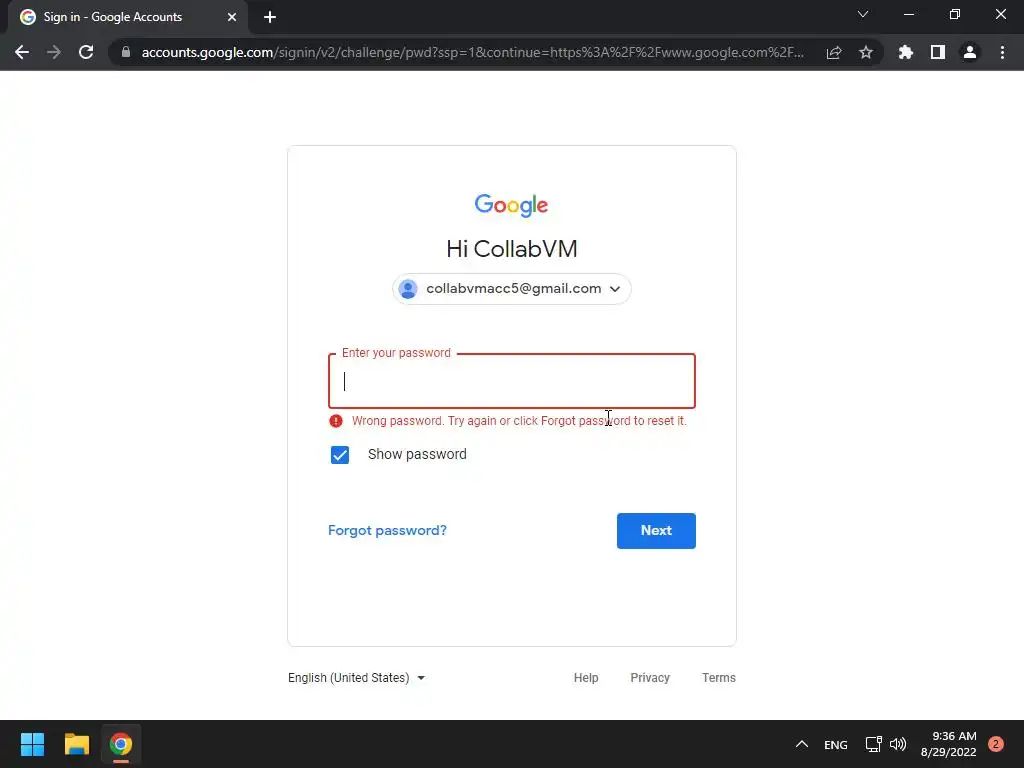
Task: Restore down the Chrome window
Action: point(955,14)
